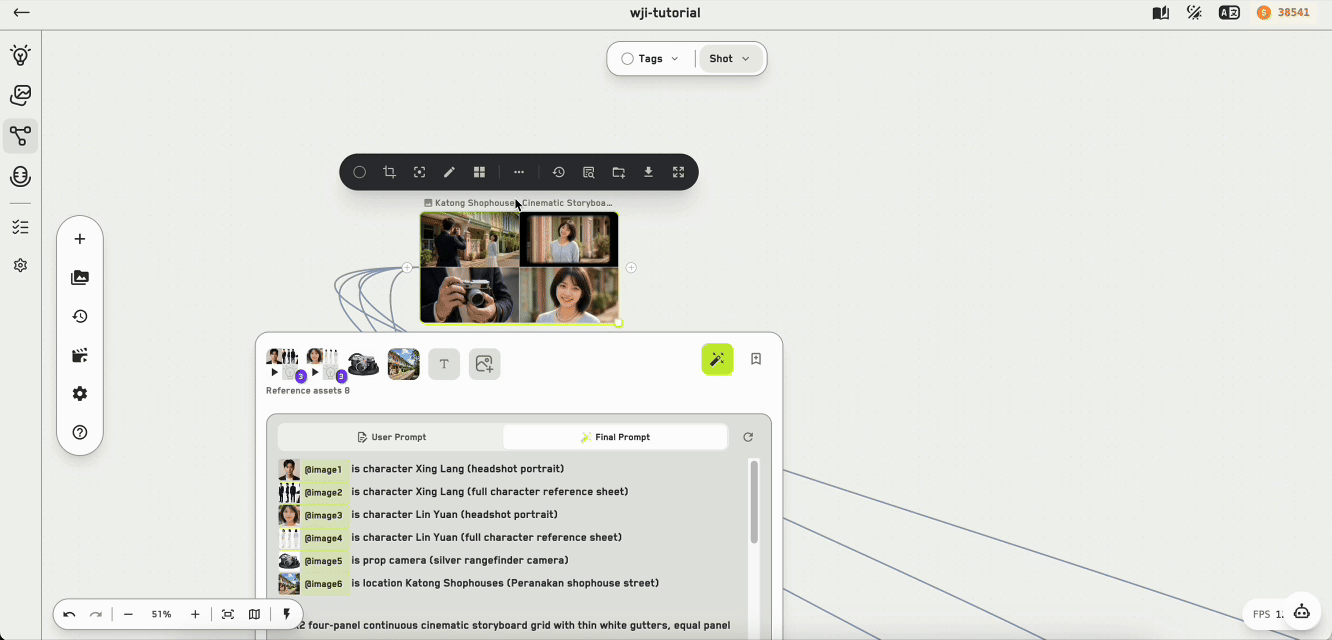Click the prompt panel vertical scrollbar

(754, 502)
